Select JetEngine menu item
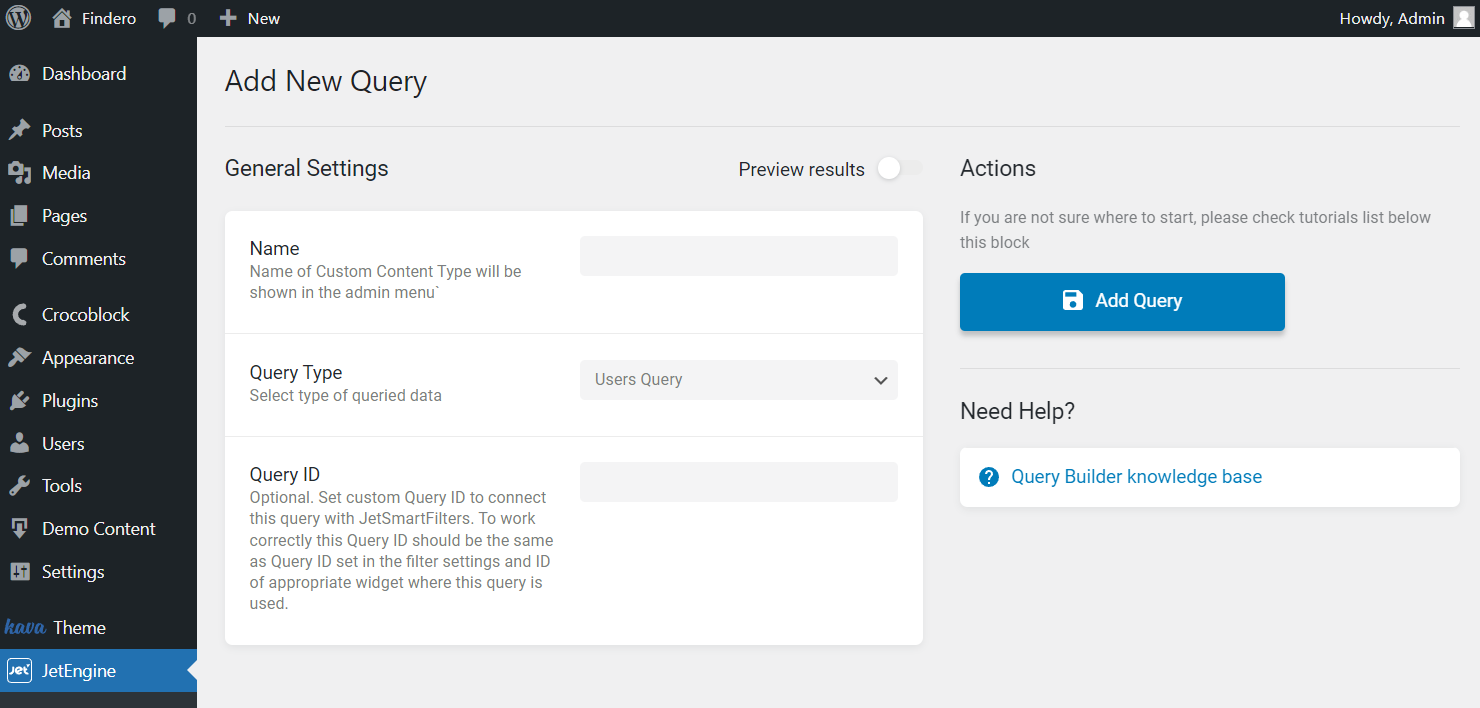 pos(98,671)
